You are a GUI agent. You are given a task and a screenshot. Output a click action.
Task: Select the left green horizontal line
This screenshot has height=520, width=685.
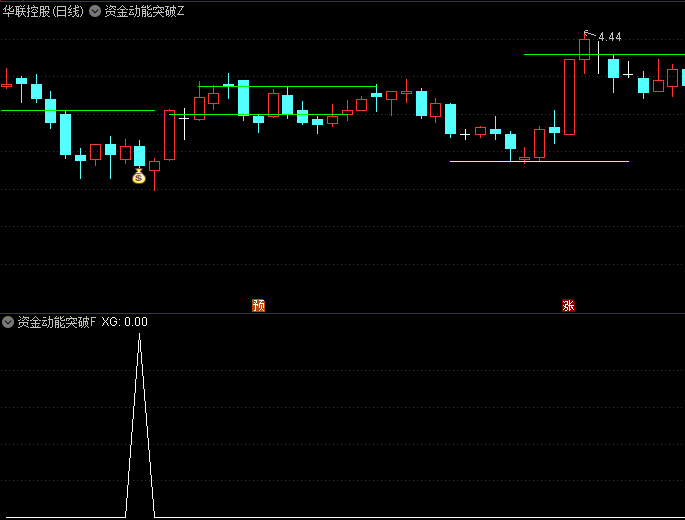[x=78, y=111]
